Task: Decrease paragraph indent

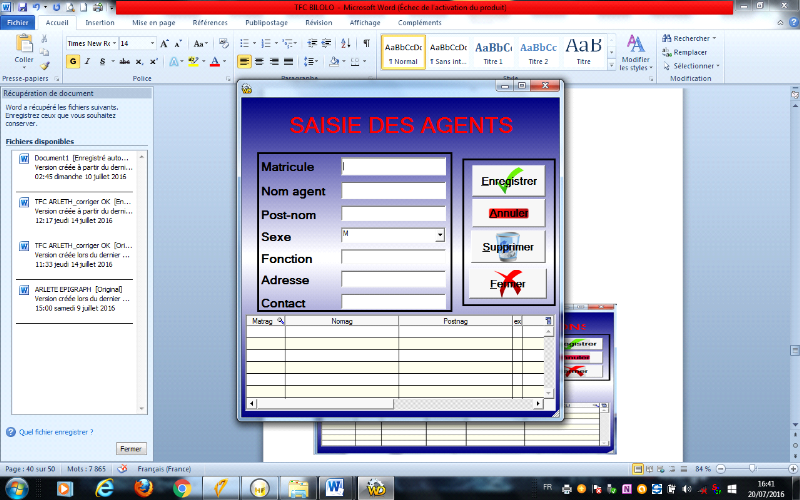Action: pyautogui.click(x=312, y=43)
